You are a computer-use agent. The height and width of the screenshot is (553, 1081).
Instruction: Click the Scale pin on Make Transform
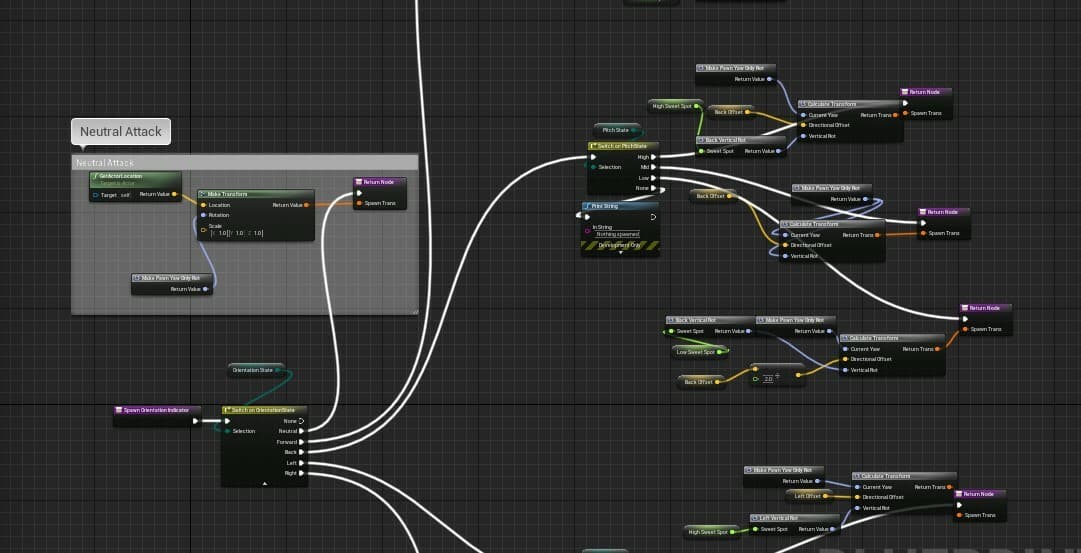pos(203,230)
